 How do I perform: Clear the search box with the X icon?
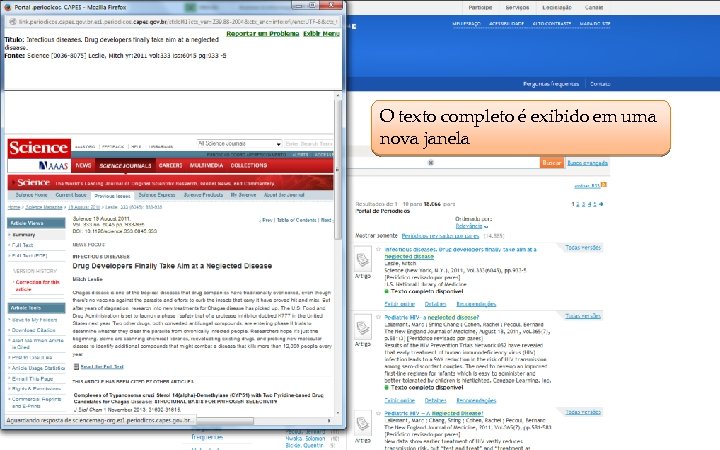pos(431,163)
